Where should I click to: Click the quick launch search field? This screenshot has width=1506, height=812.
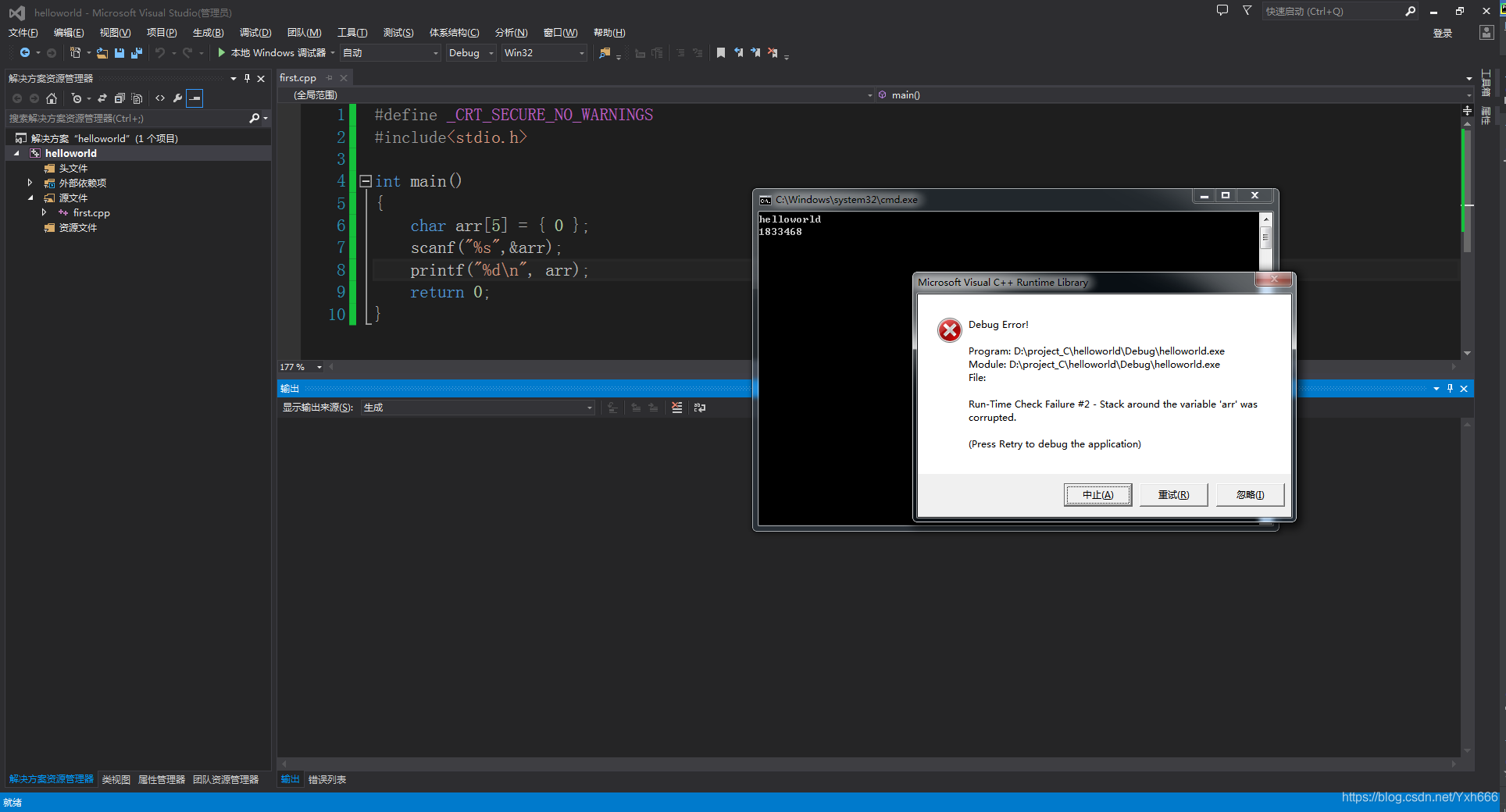[1332, 11]
